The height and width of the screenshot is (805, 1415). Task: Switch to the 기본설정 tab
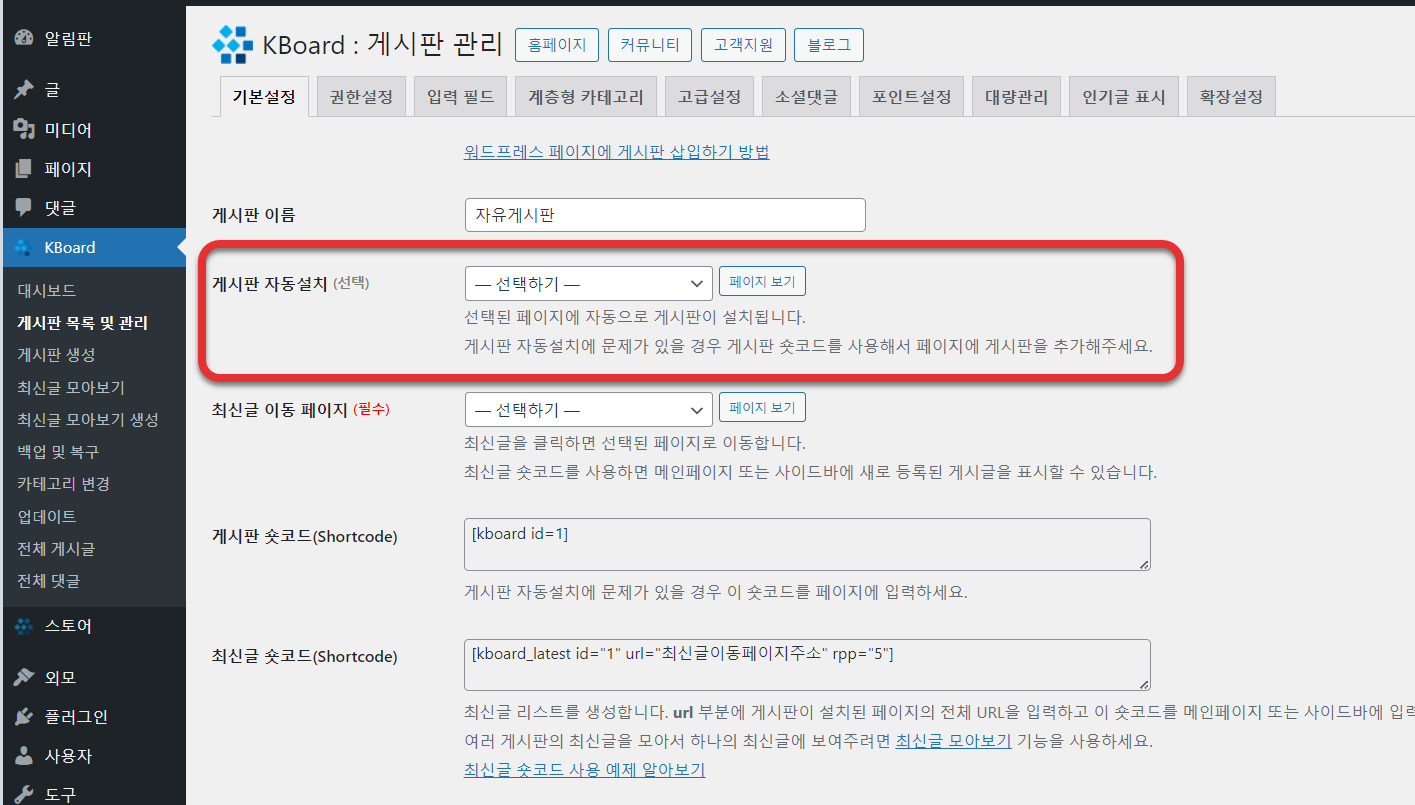click(x=264, y=97)
